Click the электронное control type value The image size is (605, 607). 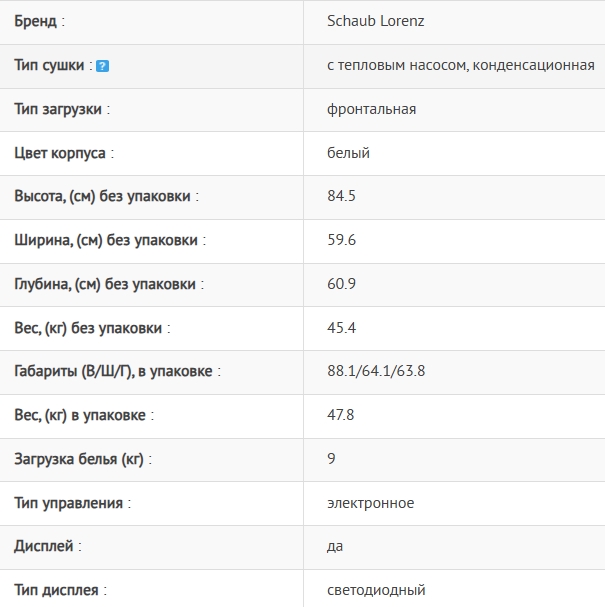tap(370, 503)
